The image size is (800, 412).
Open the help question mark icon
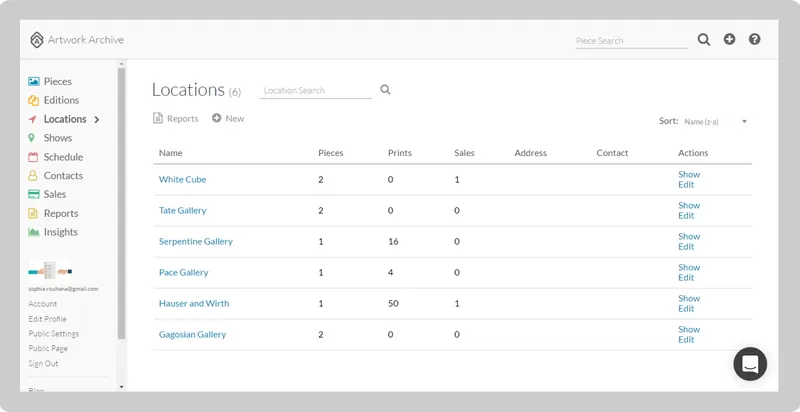click(755, 39)
